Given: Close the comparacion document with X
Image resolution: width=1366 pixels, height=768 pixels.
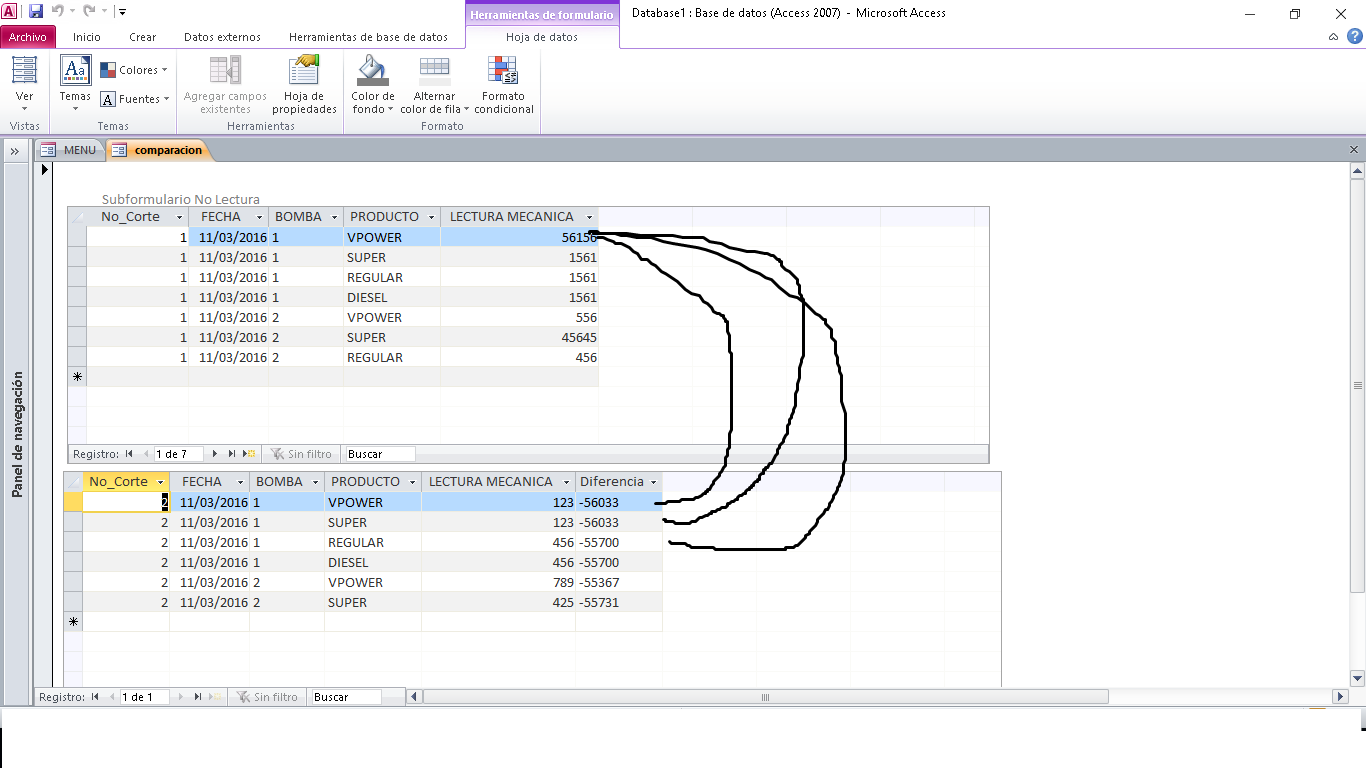Looking at the screenshot, I should coord(1354,149).
